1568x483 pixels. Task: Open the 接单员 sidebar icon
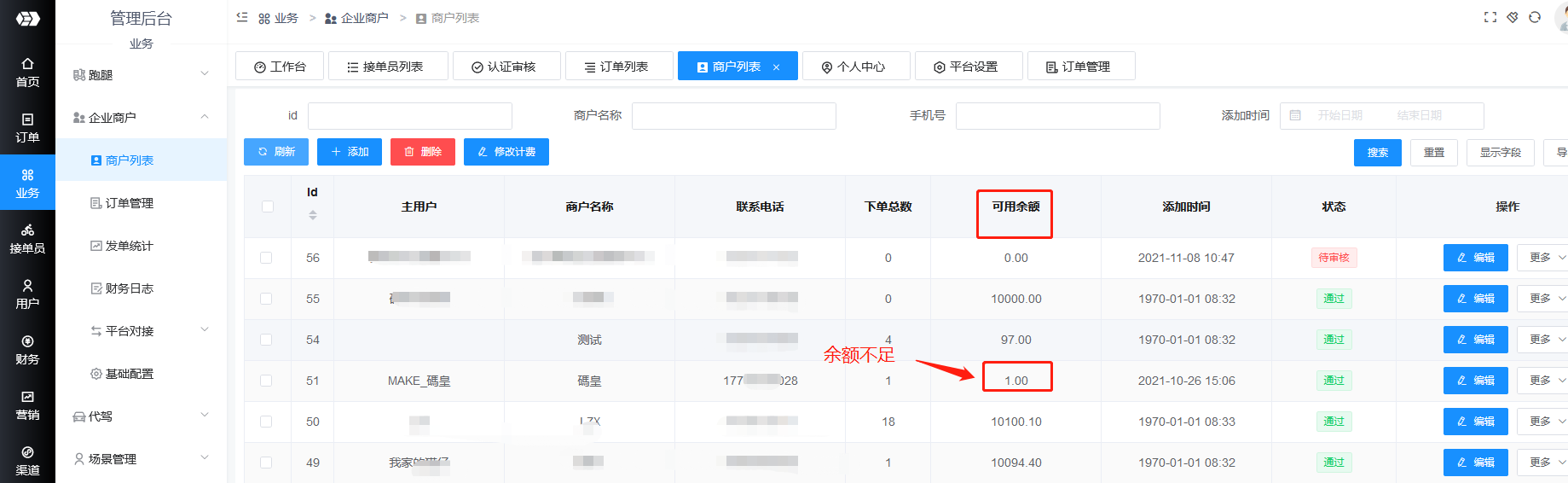(x=27, y=239)
